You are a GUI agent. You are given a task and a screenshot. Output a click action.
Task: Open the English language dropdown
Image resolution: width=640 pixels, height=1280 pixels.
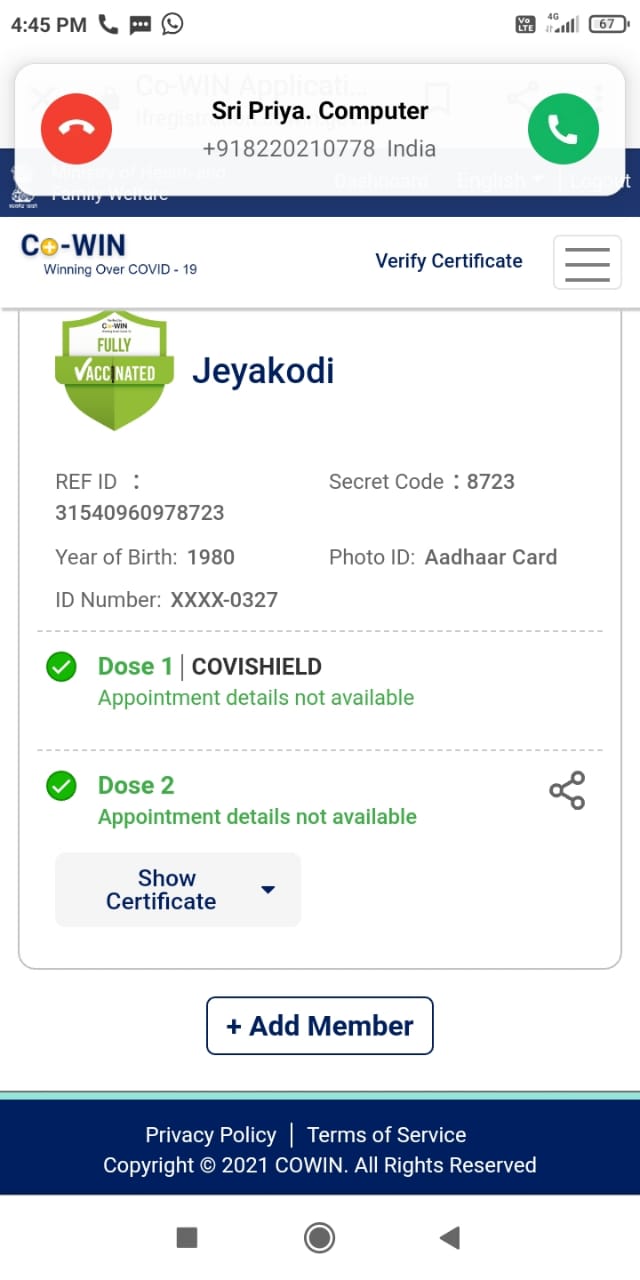coord(500,181)
